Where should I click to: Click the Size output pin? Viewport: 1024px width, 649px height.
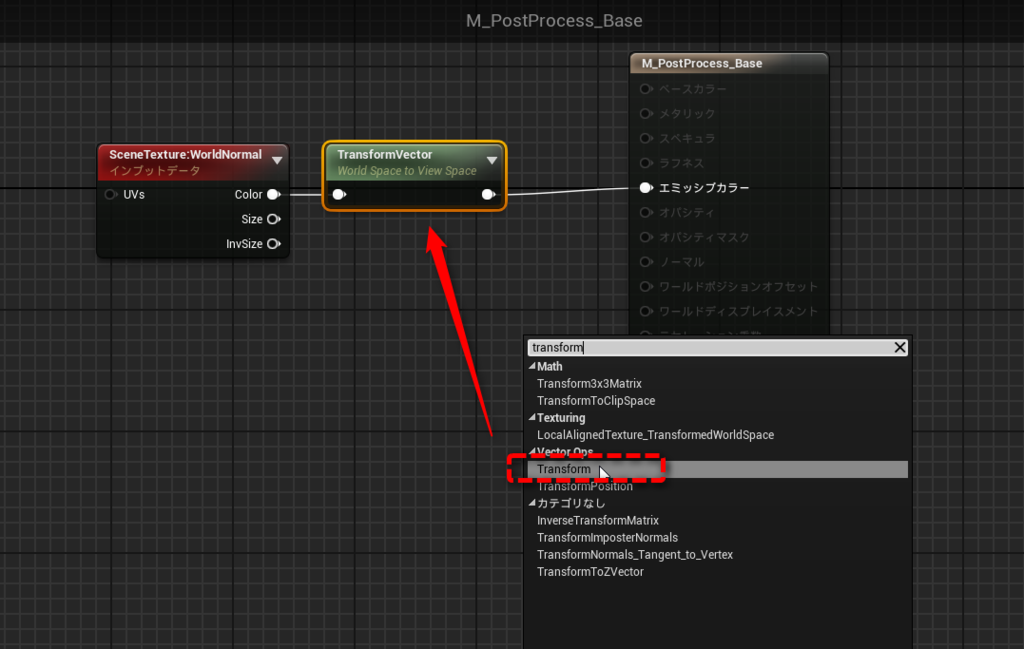[274, 219]
